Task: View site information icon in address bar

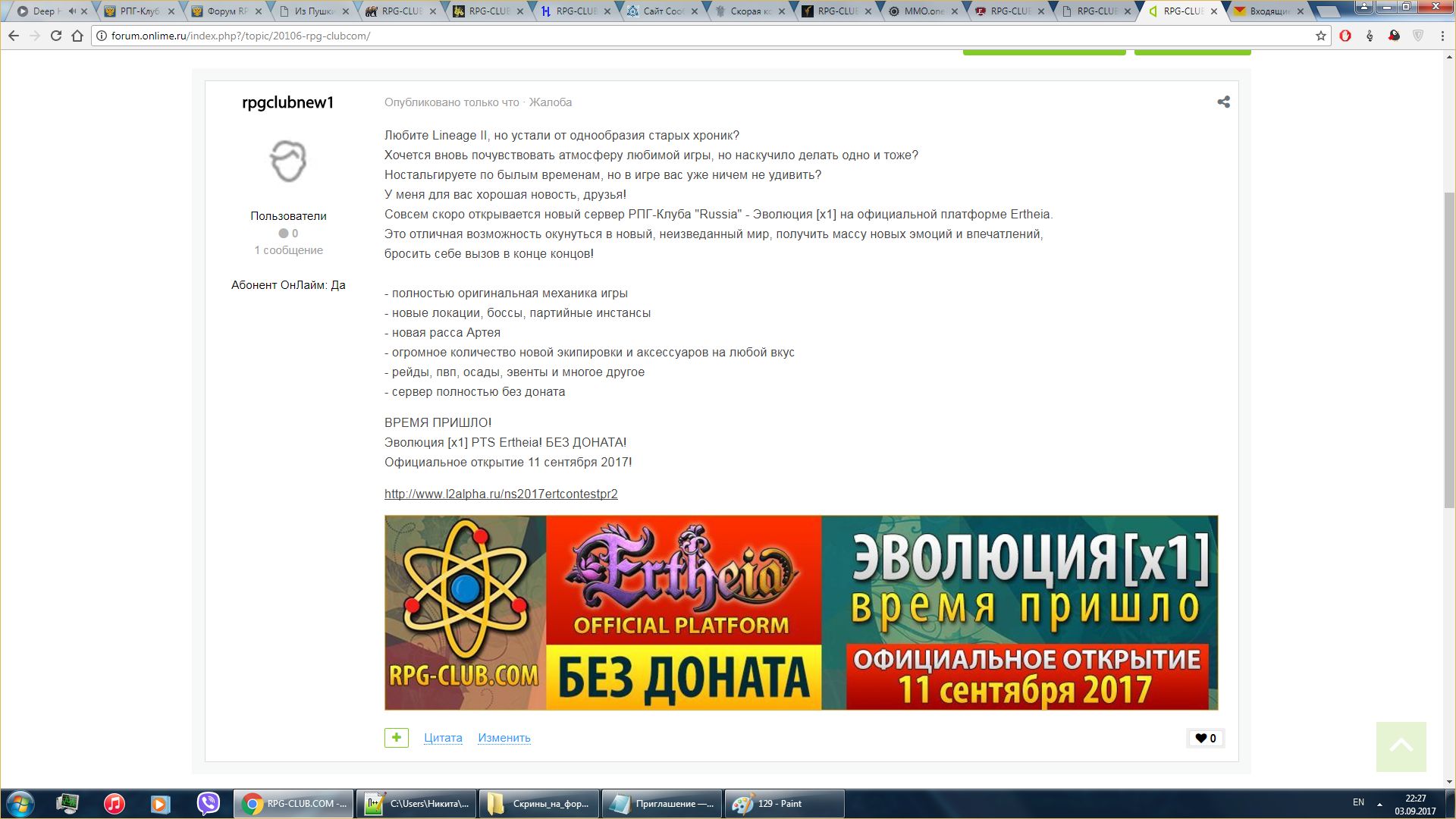Action: [102, 36]
